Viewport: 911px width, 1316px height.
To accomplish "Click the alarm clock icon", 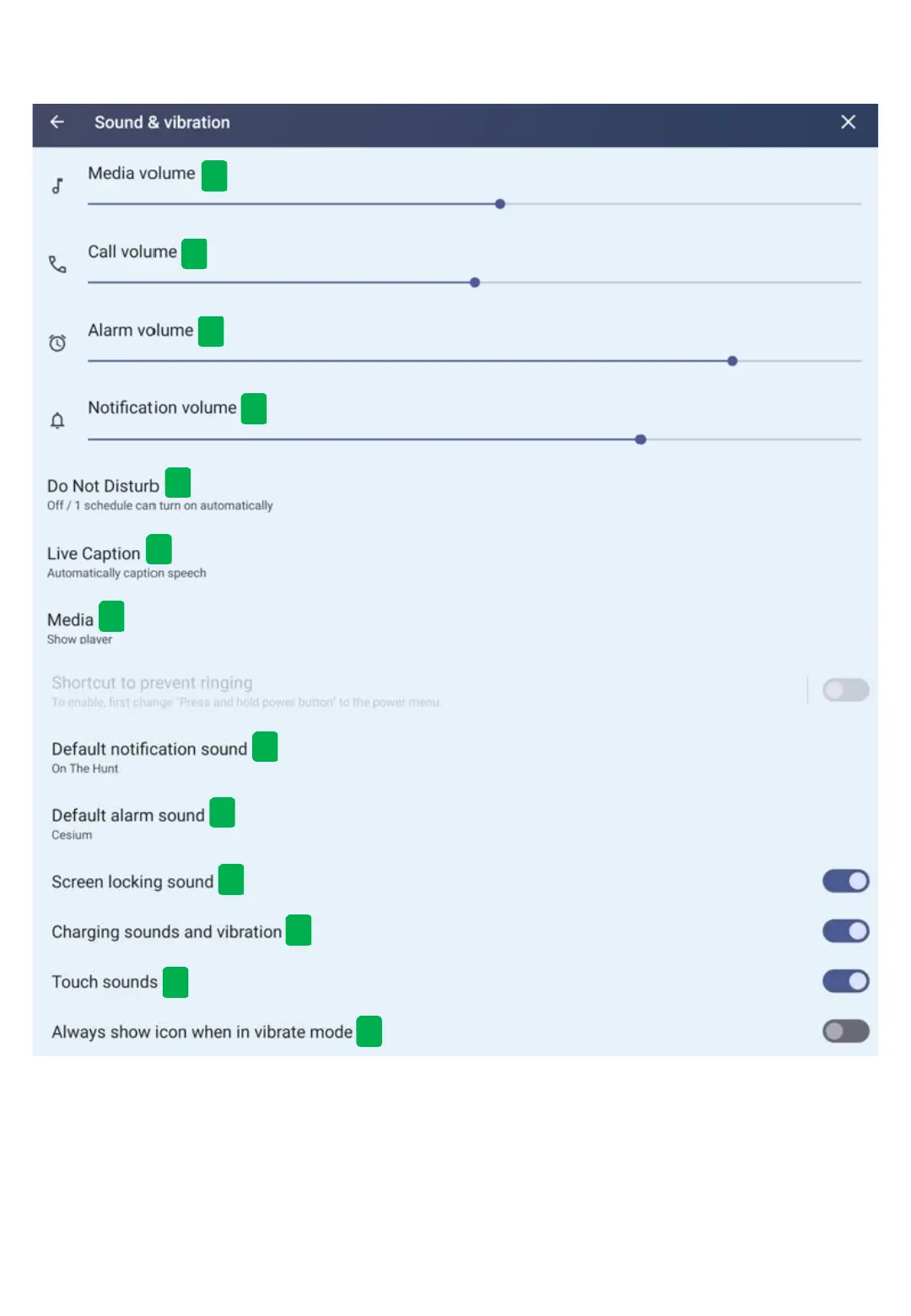I will pyautogui.click(x=57, y=342).
